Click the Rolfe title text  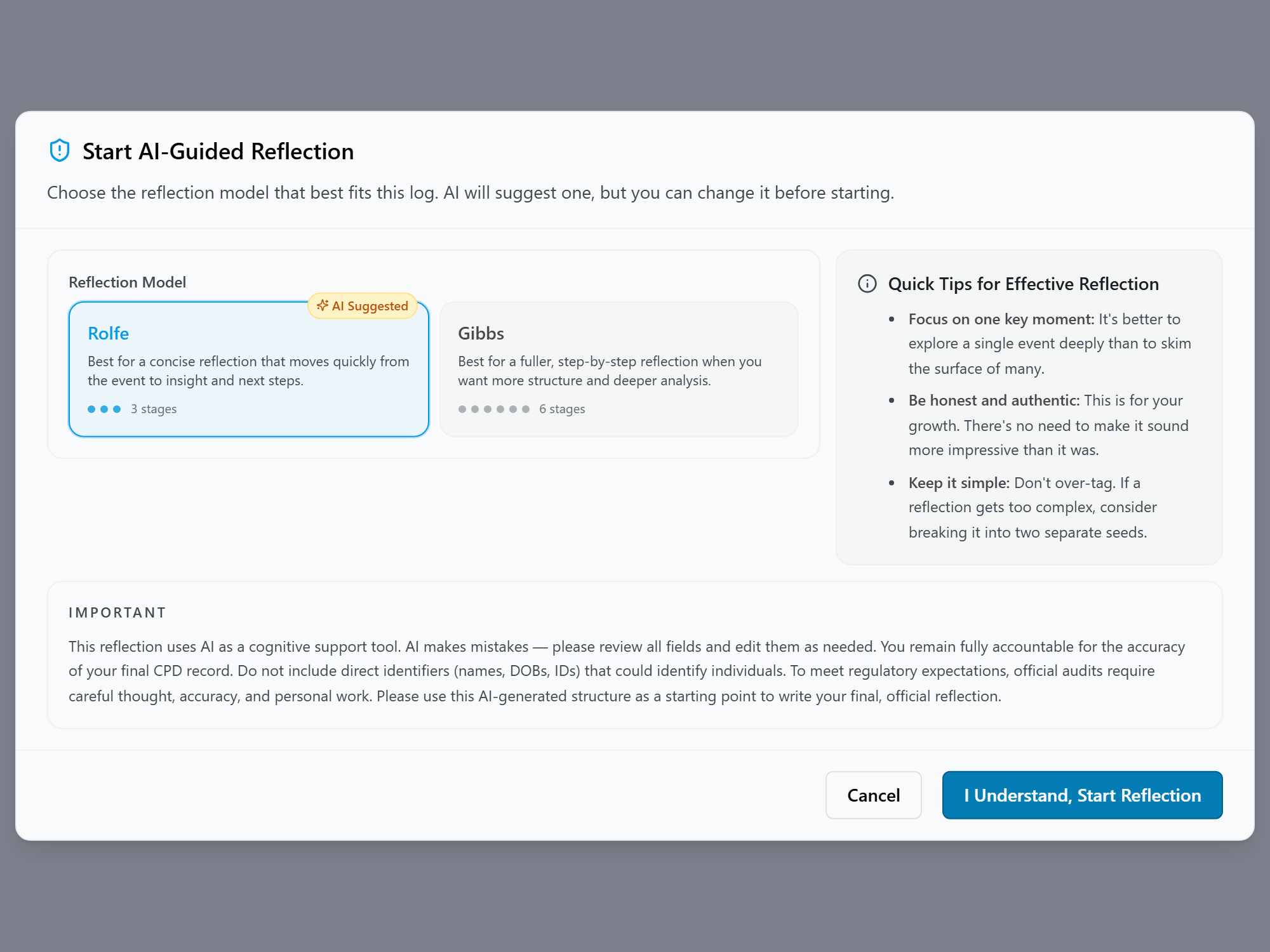tap(109, 333)
